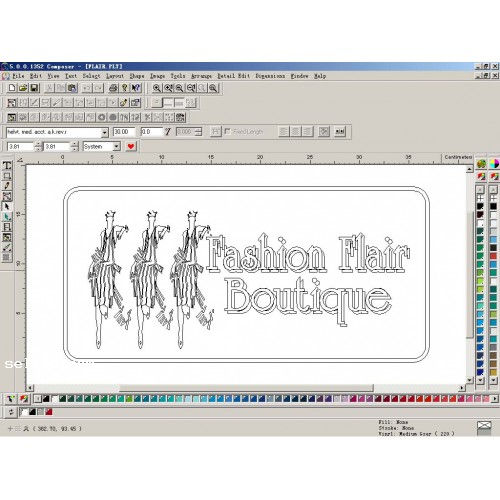Pick the black swatch in the used-colors row
Viewport: 500px width, 500px height.
32,412
